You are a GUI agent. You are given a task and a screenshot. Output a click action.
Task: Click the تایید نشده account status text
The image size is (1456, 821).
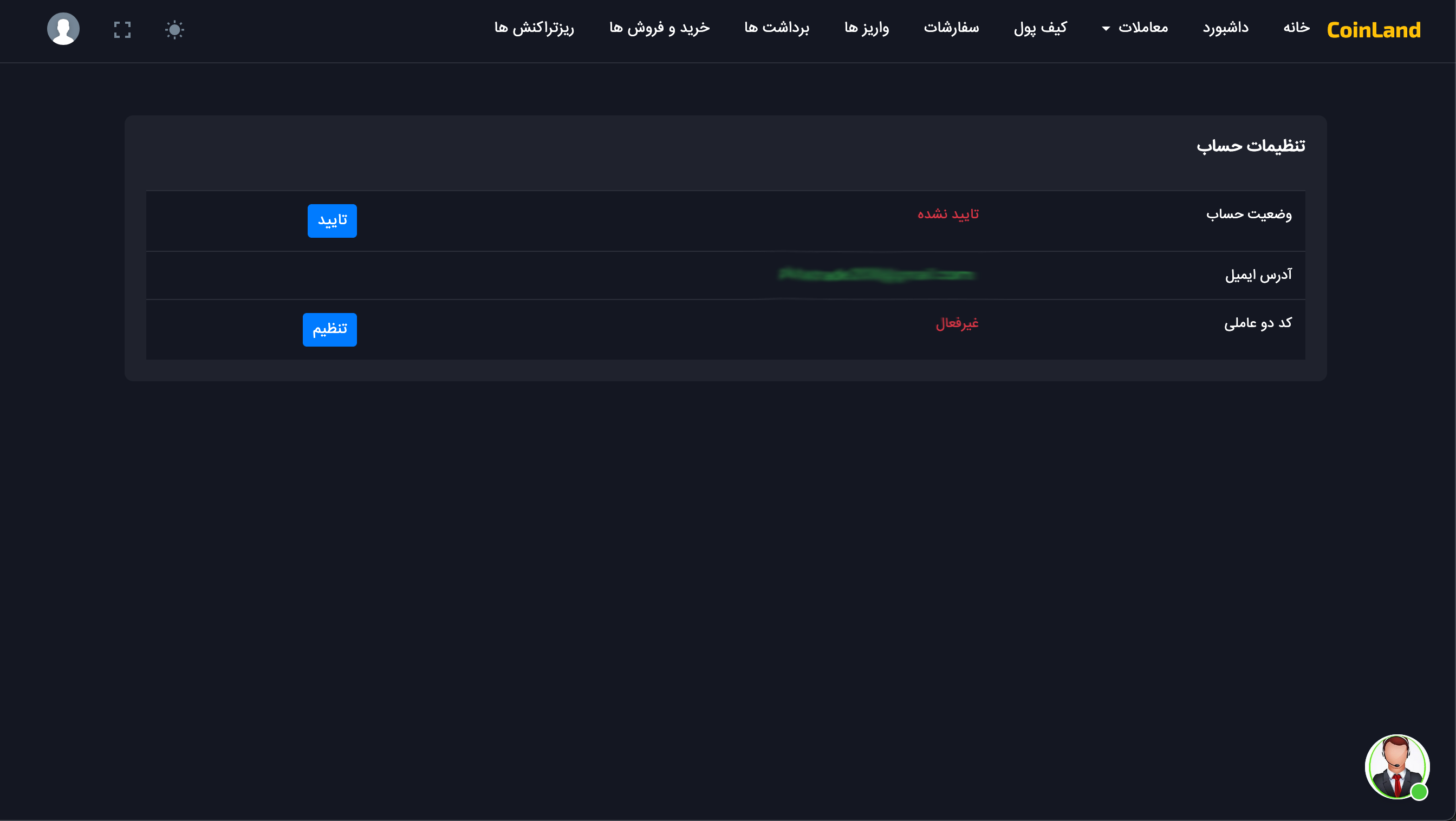[948, 214]
